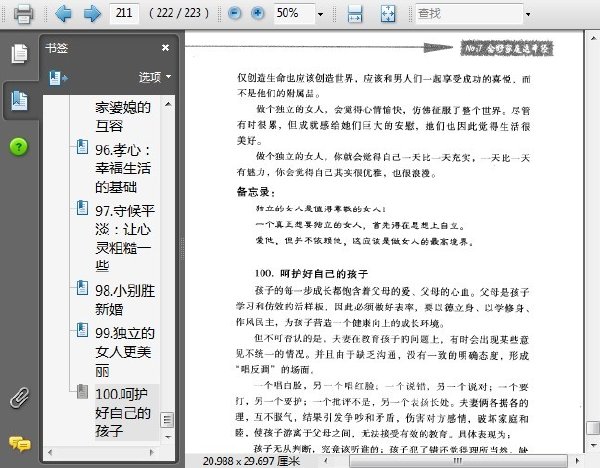Click the heading 100. 呵护好自己的孩子 in page
Viewport: 600px width, 468px height.
click(311, 274)
